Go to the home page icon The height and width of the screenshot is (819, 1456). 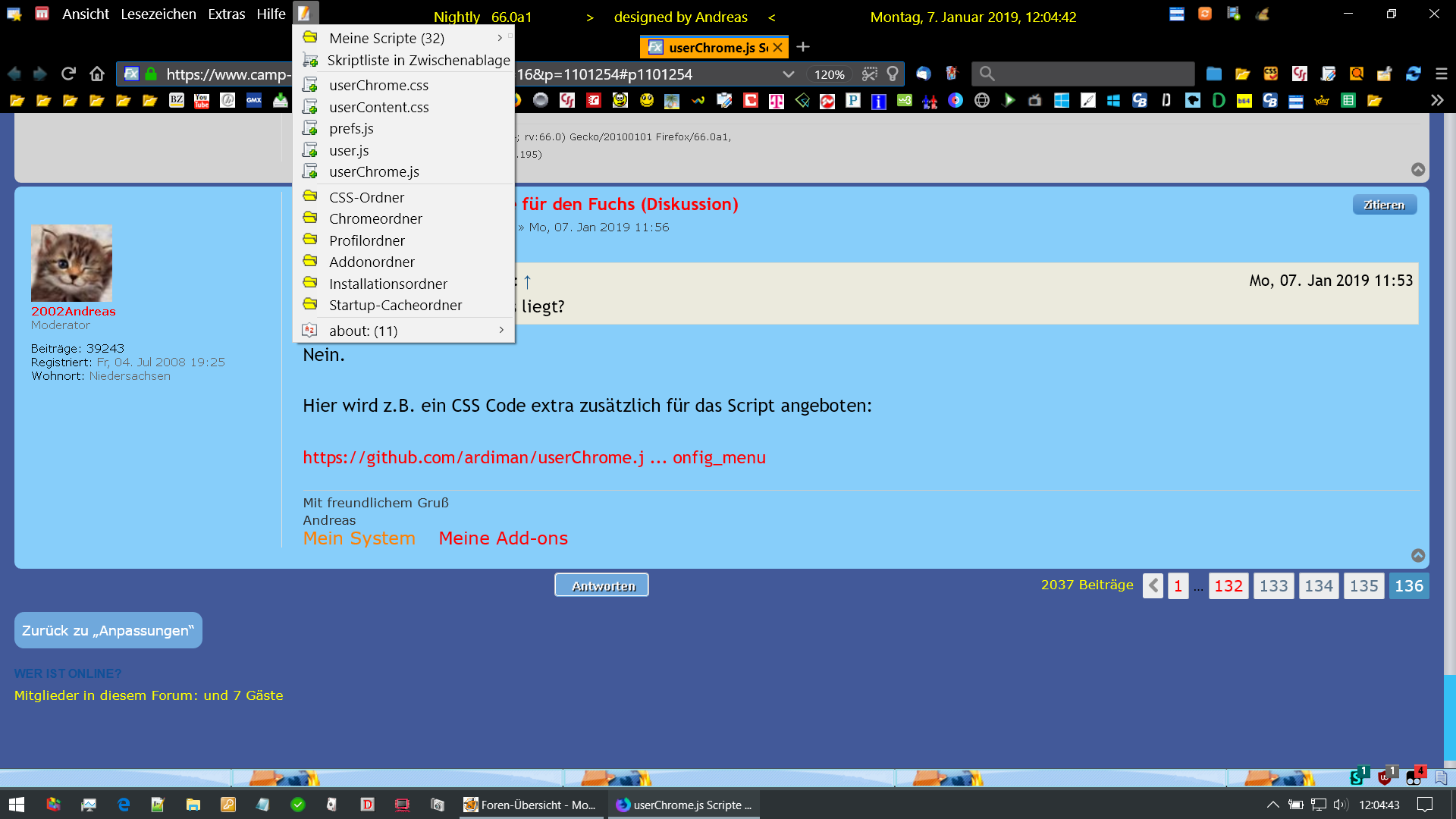click(x=96, y=74)
